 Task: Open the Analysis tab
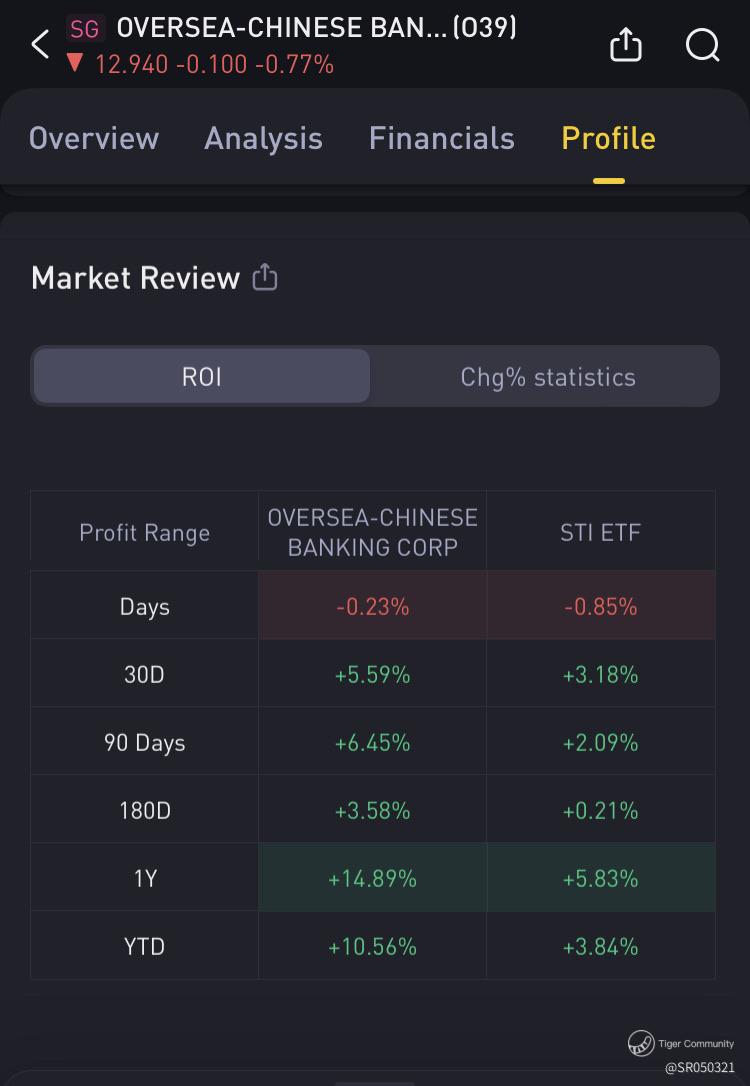tap(263, 138)
